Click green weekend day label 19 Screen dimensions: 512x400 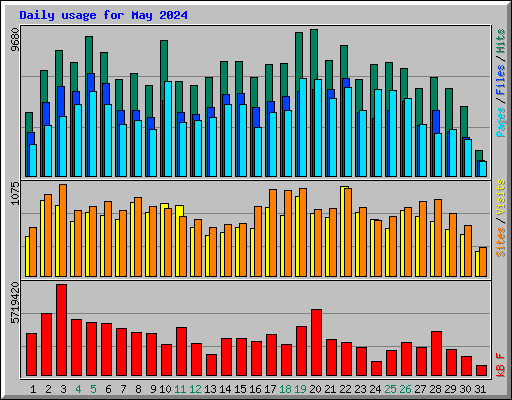(x=300, y=389)
